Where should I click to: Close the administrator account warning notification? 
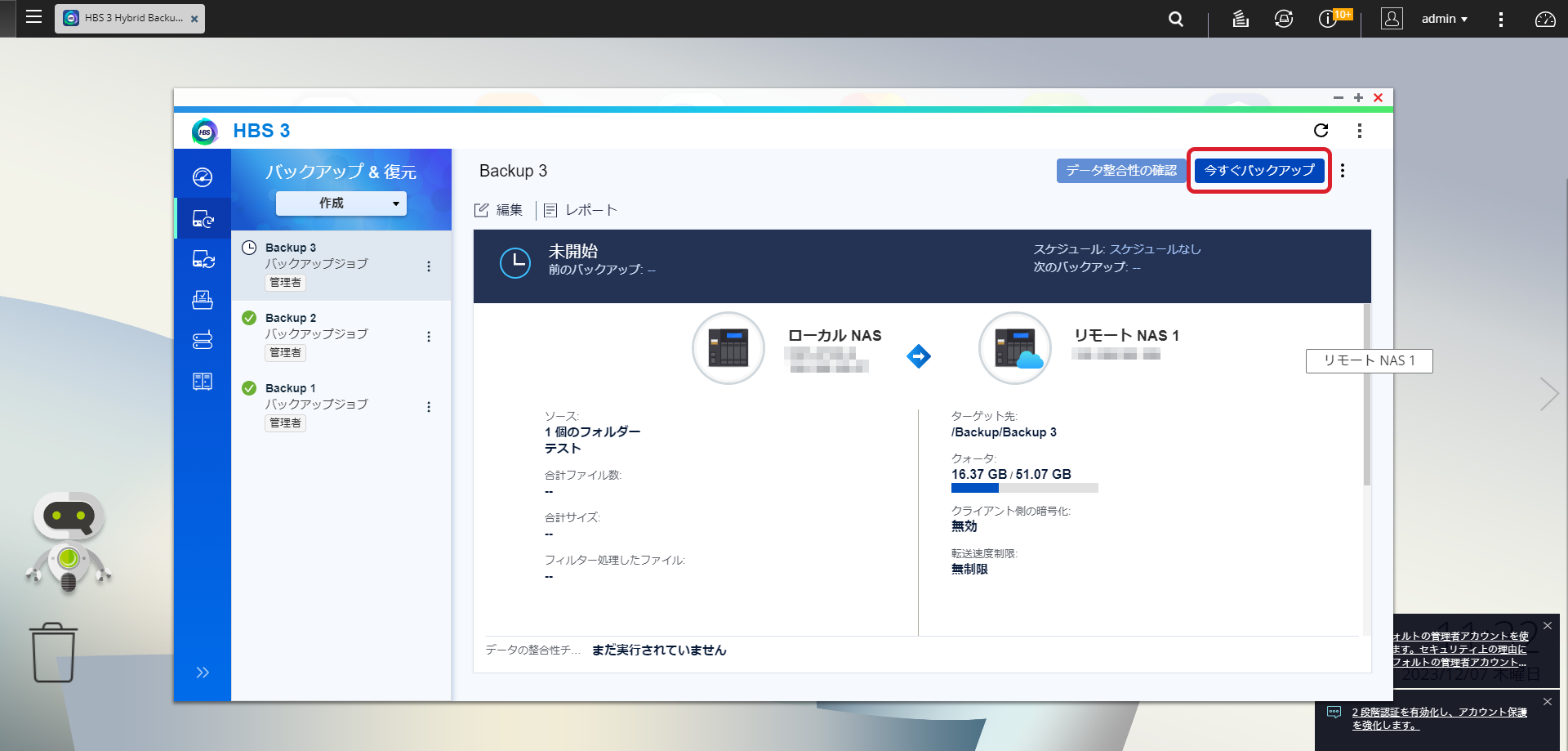[x=1547, y=625]
